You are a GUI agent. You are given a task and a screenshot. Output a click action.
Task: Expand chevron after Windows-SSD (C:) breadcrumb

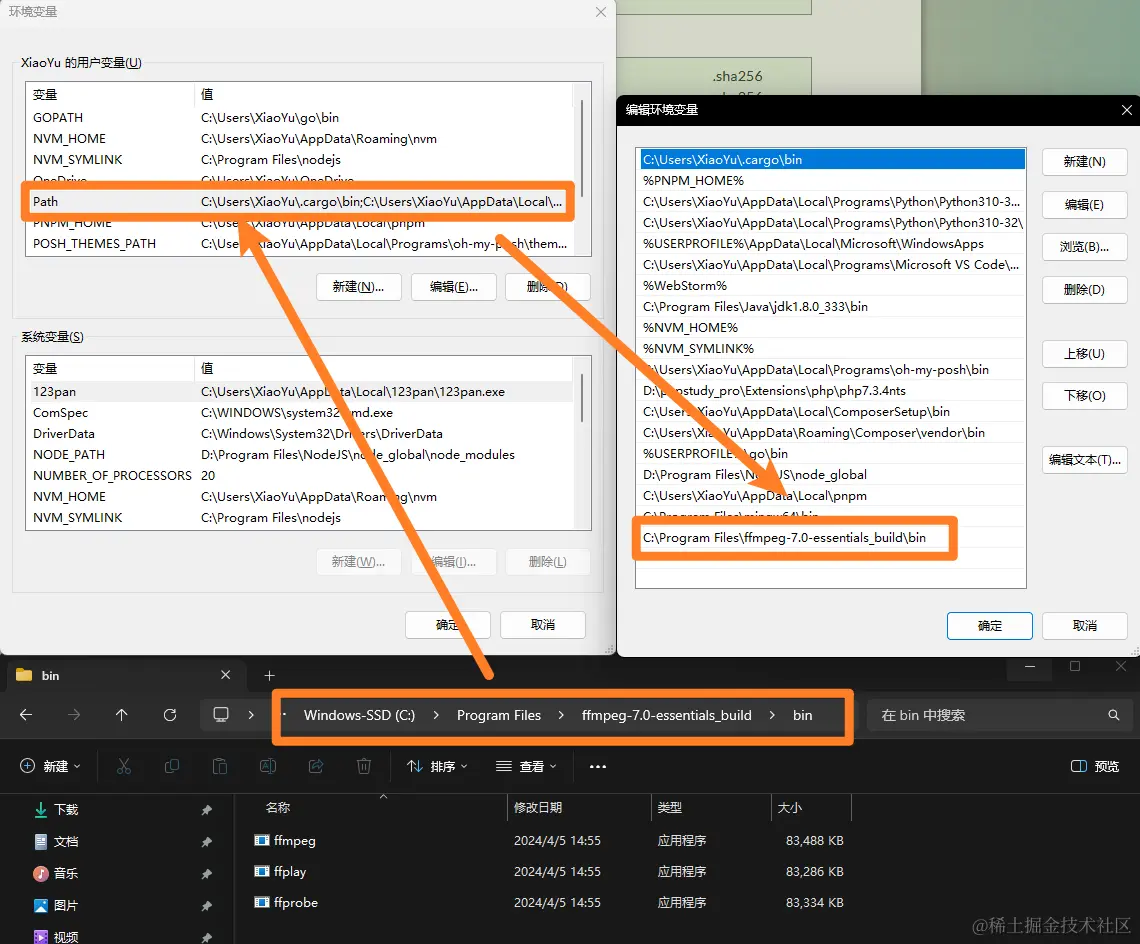click(435, 715)
